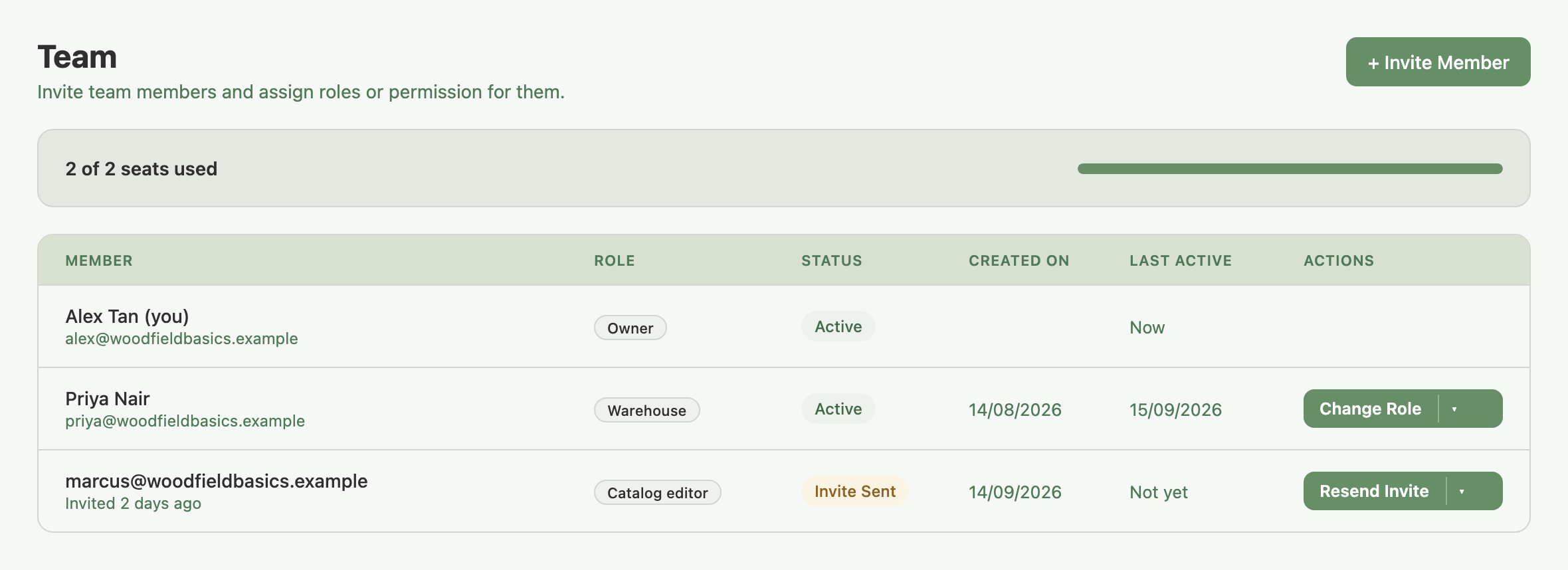Select the name Priya Nair
The image size is (1568, 570).
point(108,399)
